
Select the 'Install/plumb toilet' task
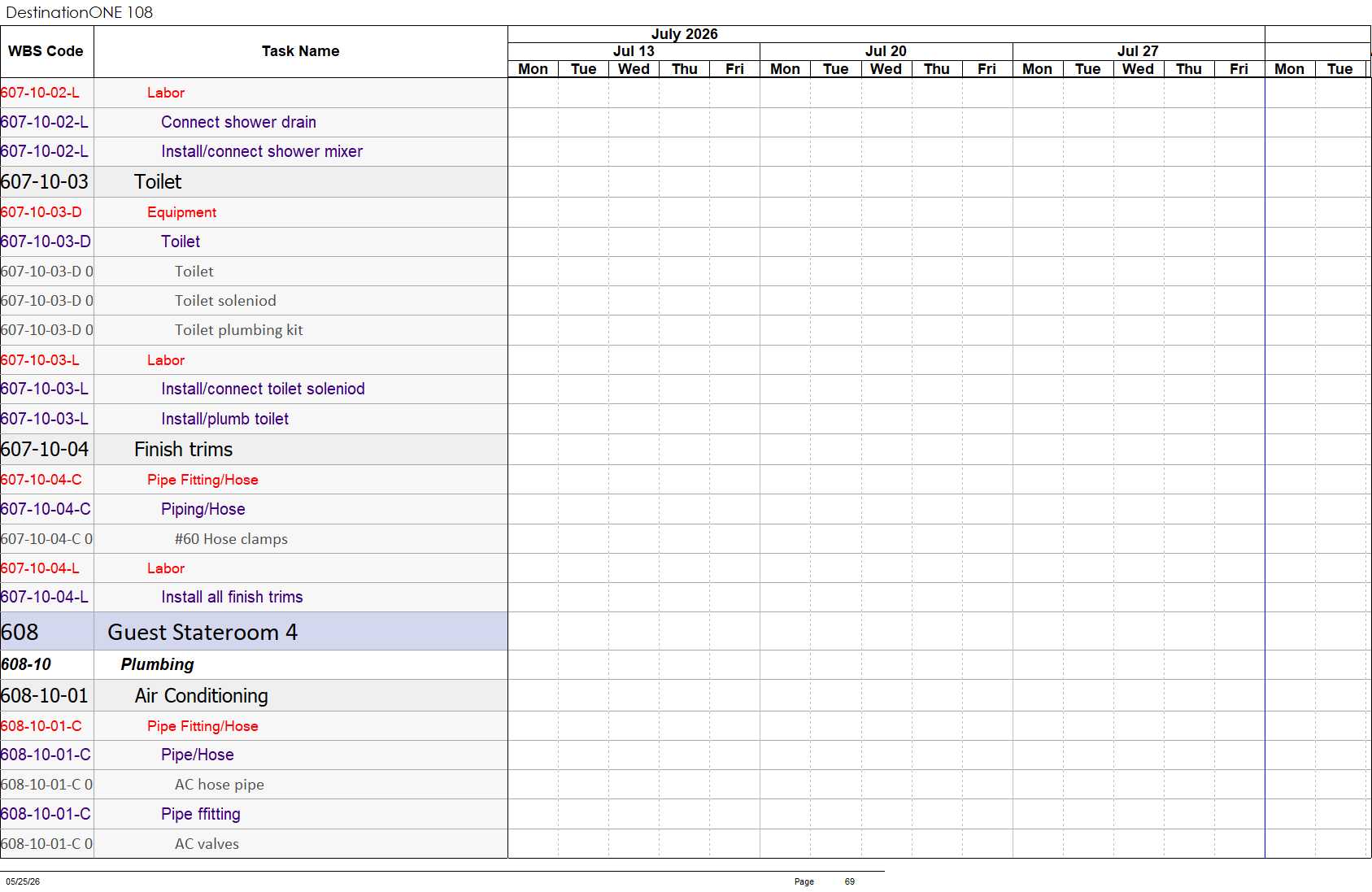point(224,419)
